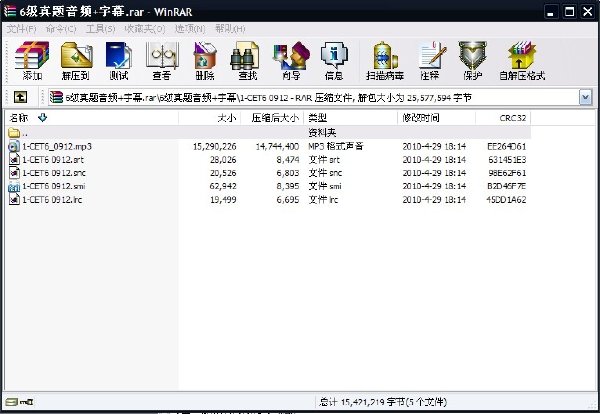Click the WinRAR title bar icon
Viewport: 600px width, 414px height.
(x=9, y=11)
